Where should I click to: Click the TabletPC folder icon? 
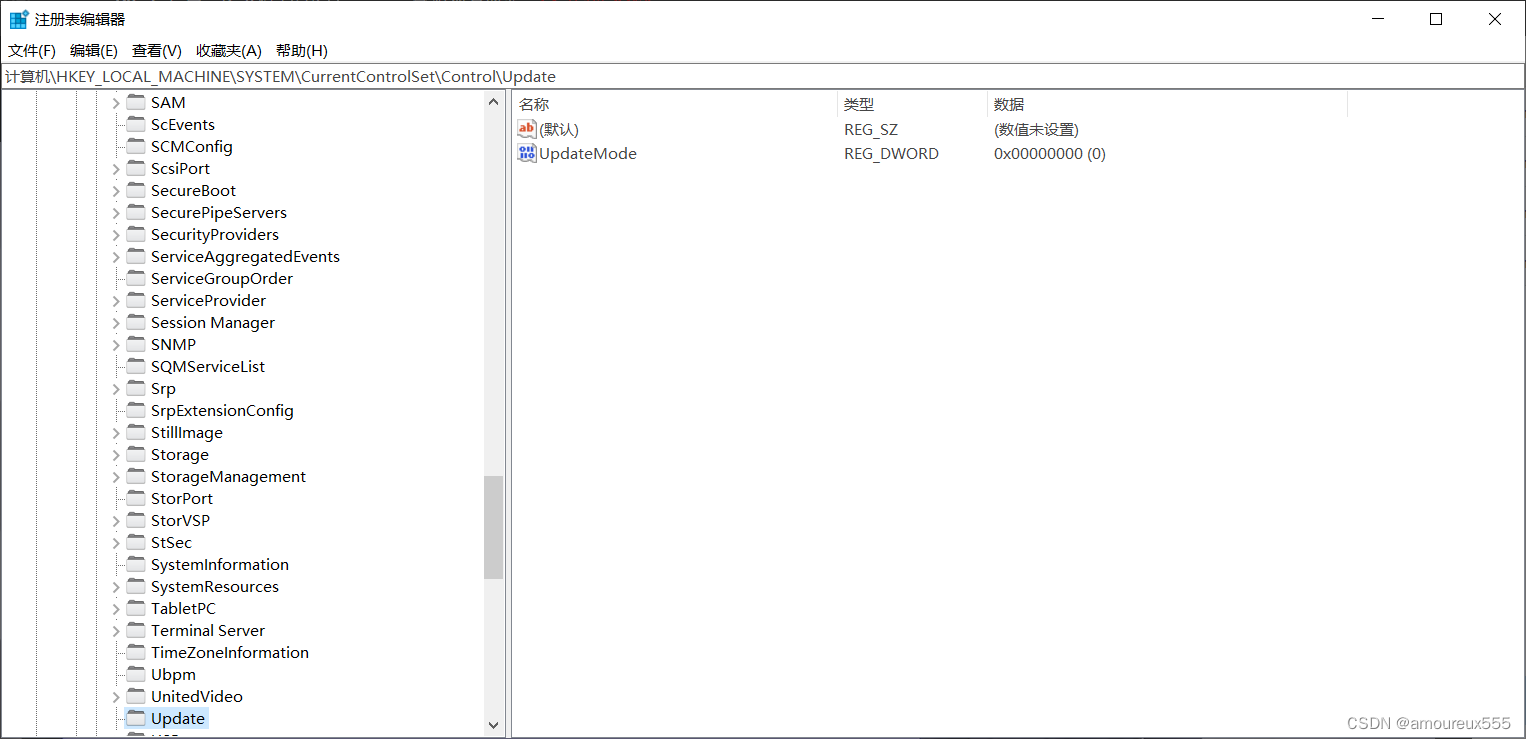(x=136, y=608)
